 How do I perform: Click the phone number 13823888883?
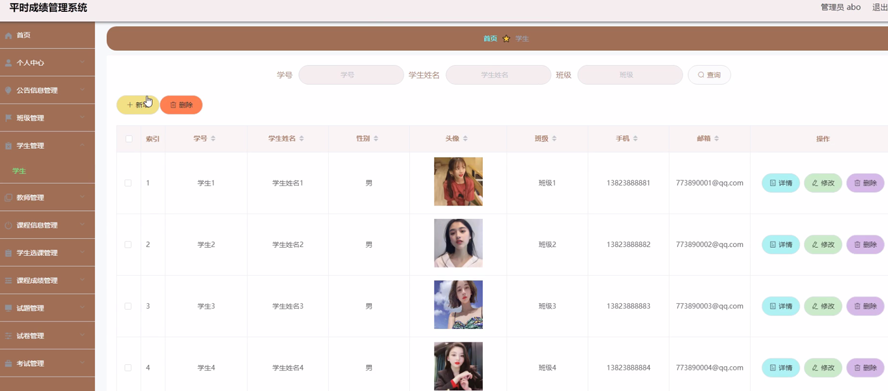[628, 306]
